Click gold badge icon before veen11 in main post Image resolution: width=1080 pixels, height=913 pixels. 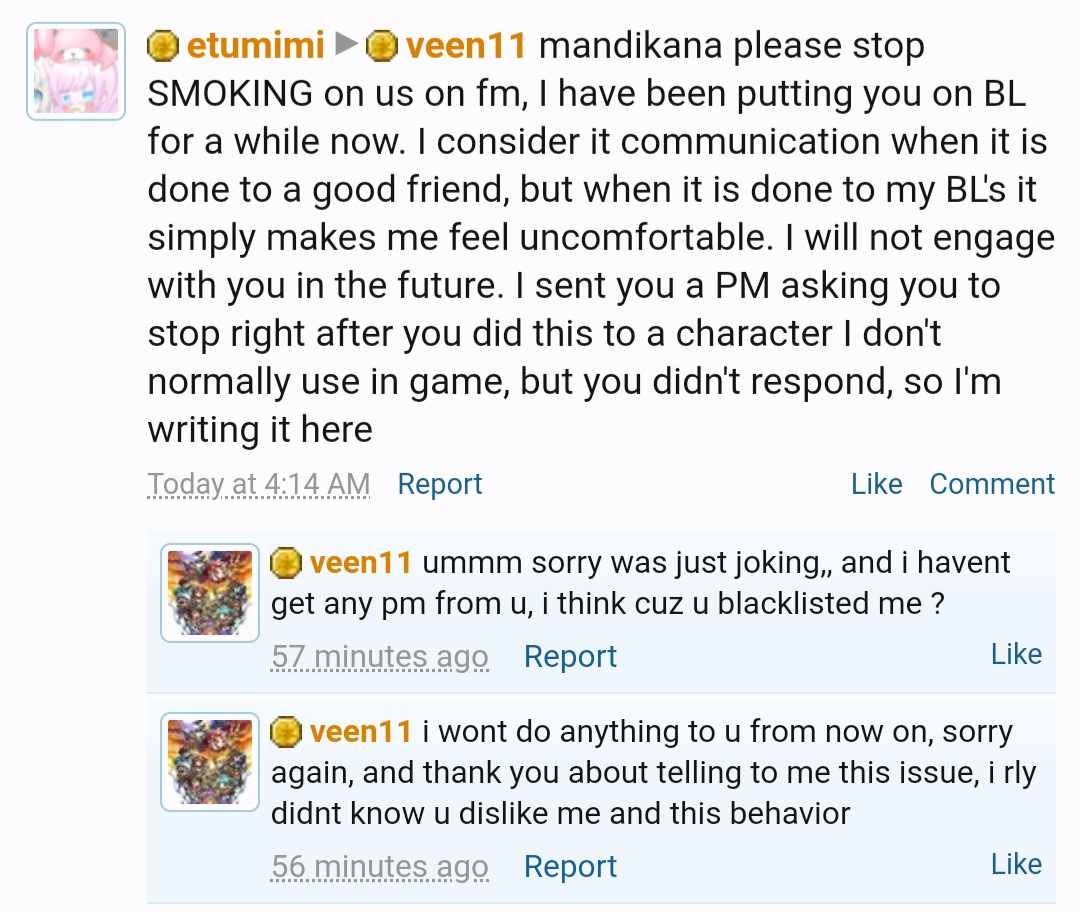click(x=380, y=46)
